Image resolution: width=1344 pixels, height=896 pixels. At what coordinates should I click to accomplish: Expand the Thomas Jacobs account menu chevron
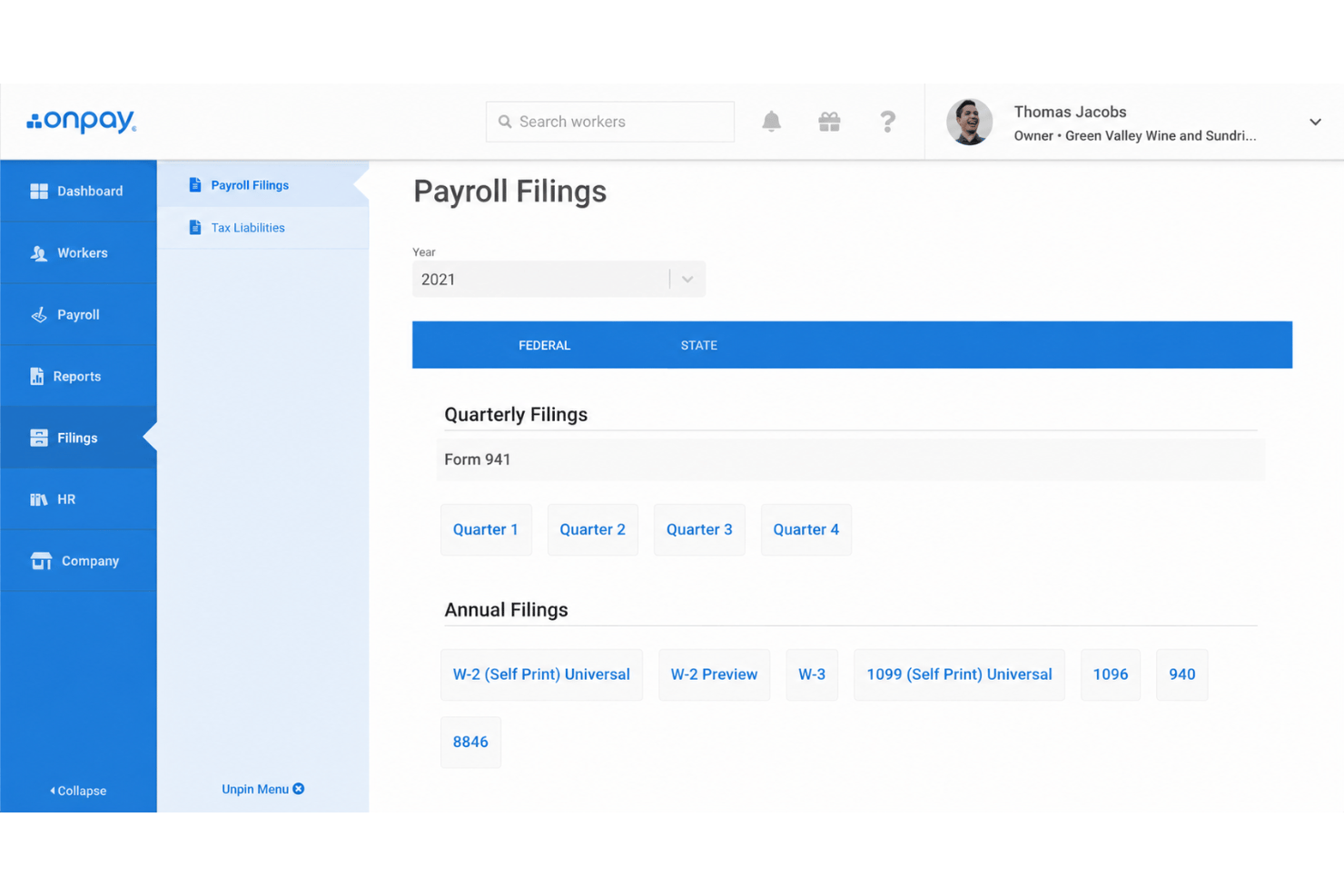pos(1315,122)
